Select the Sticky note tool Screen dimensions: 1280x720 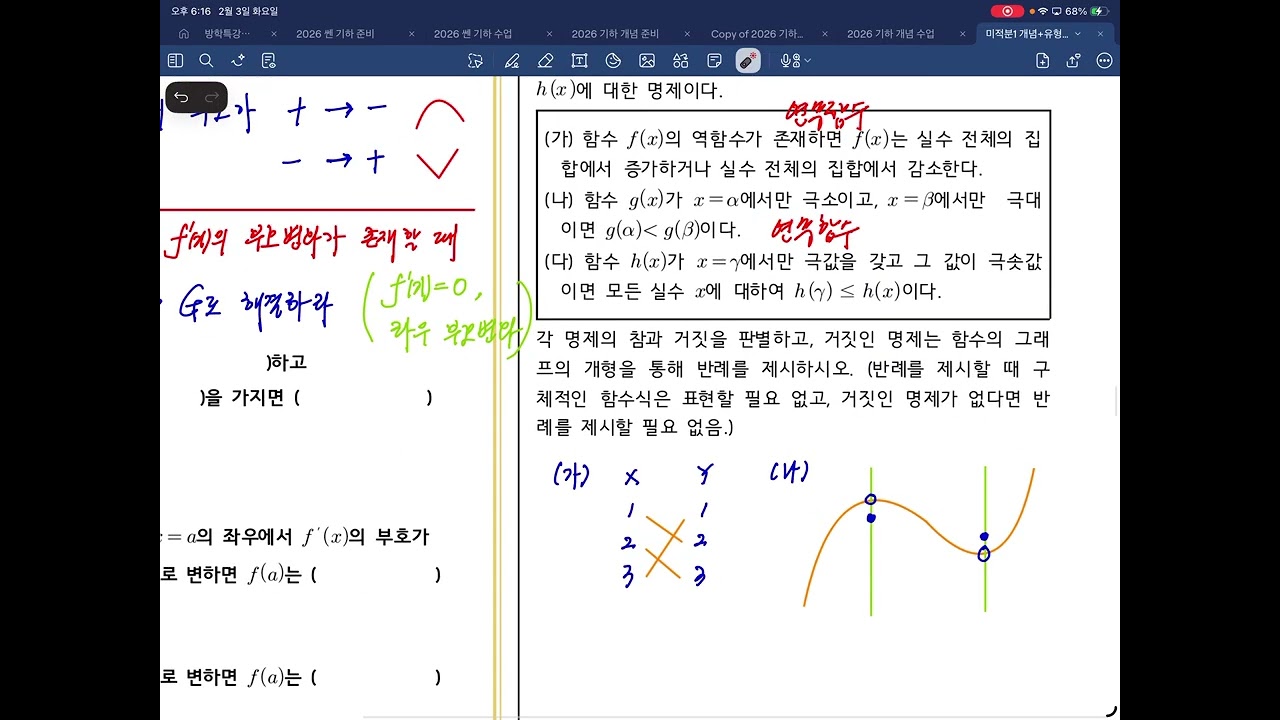(x=714, y=61)
